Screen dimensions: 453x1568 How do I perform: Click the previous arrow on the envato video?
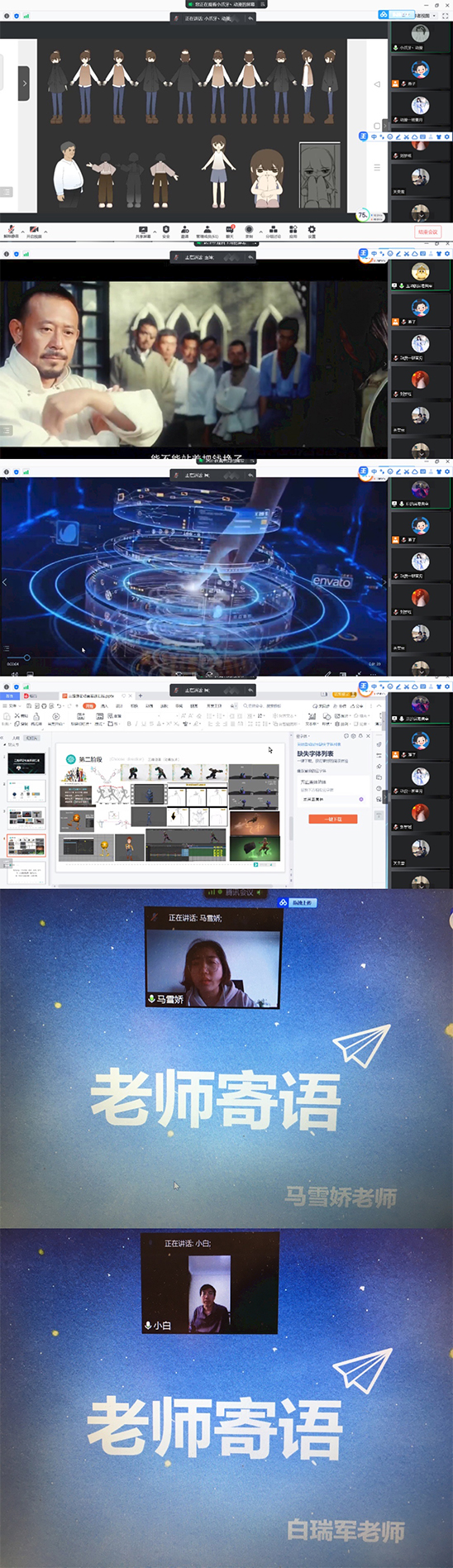(x=4, y=582)
